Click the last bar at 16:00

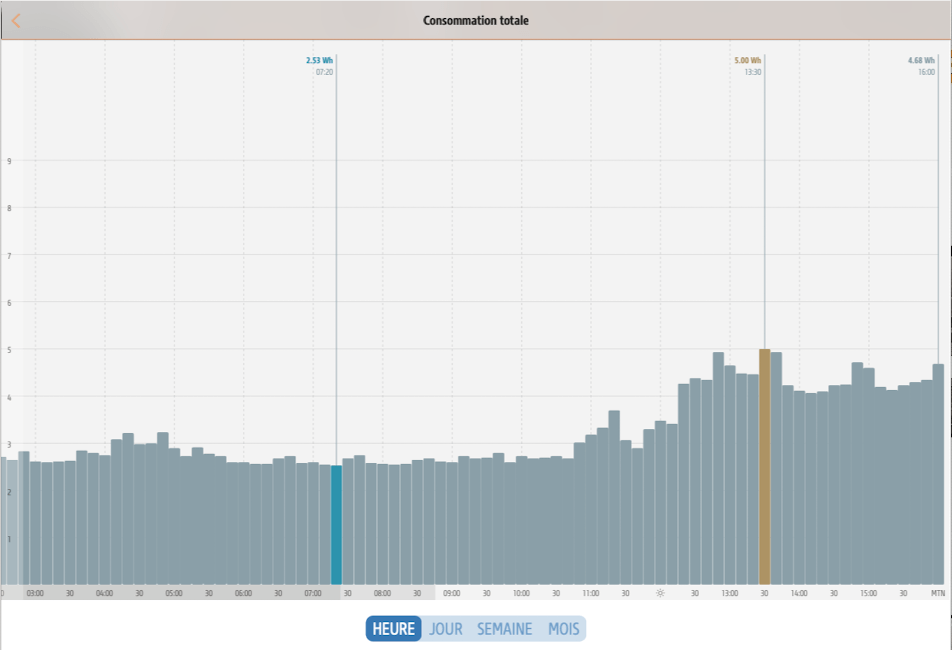(x=938, y=475)
